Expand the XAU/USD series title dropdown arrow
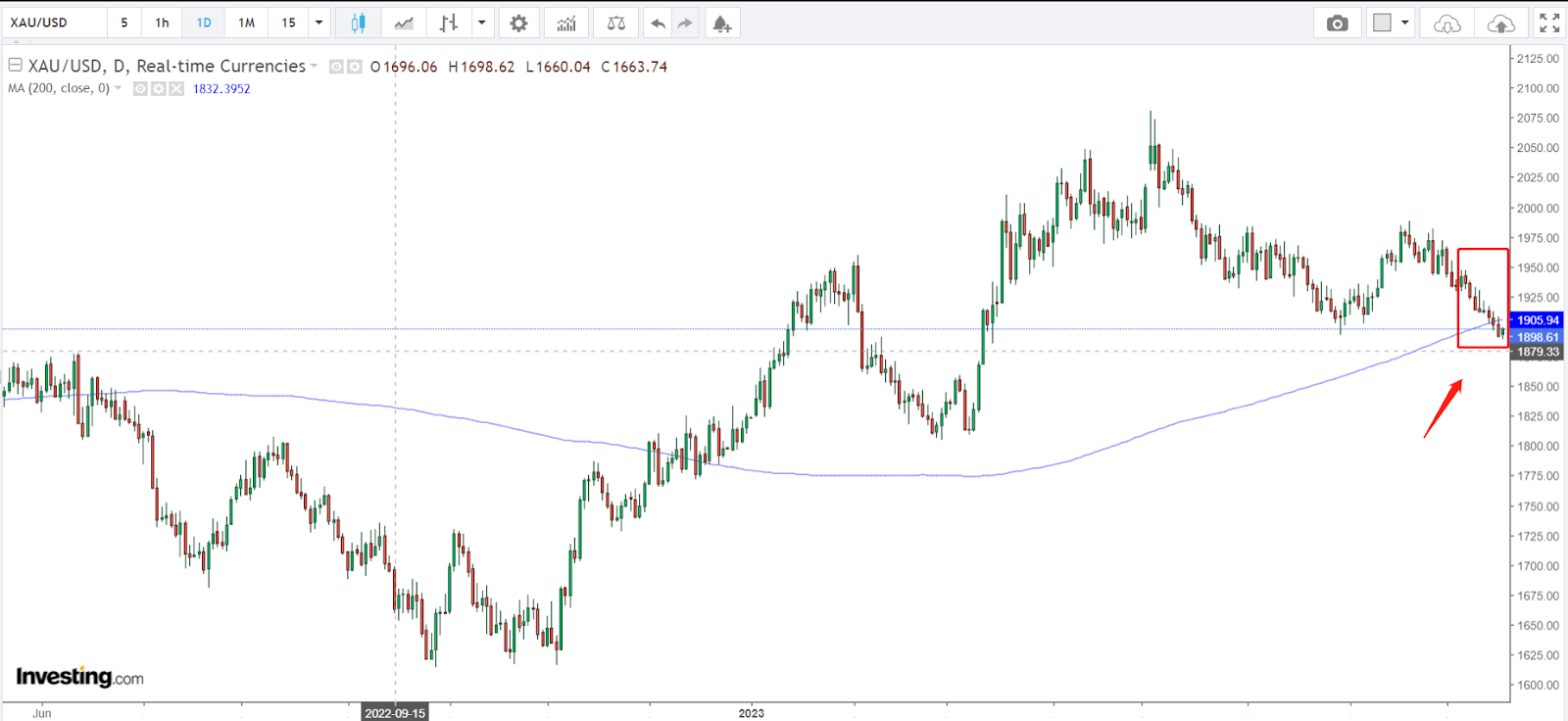 (315, 67)
